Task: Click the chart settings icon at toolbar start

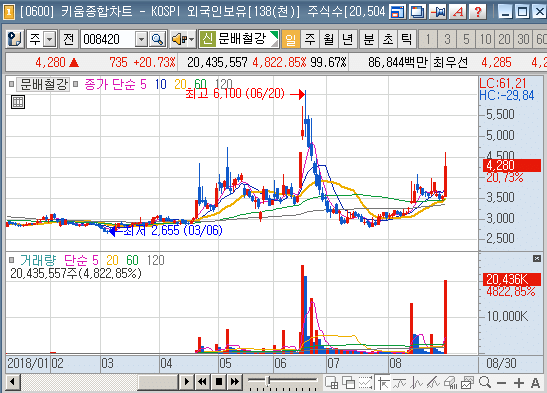Action: pos(15,39)
